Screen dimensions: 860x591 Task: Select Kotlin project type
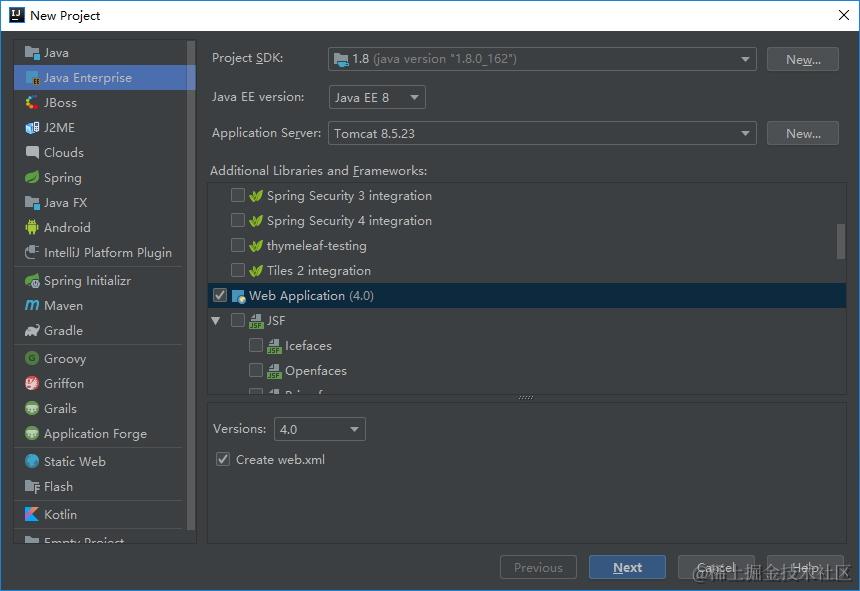coord(100,514)
